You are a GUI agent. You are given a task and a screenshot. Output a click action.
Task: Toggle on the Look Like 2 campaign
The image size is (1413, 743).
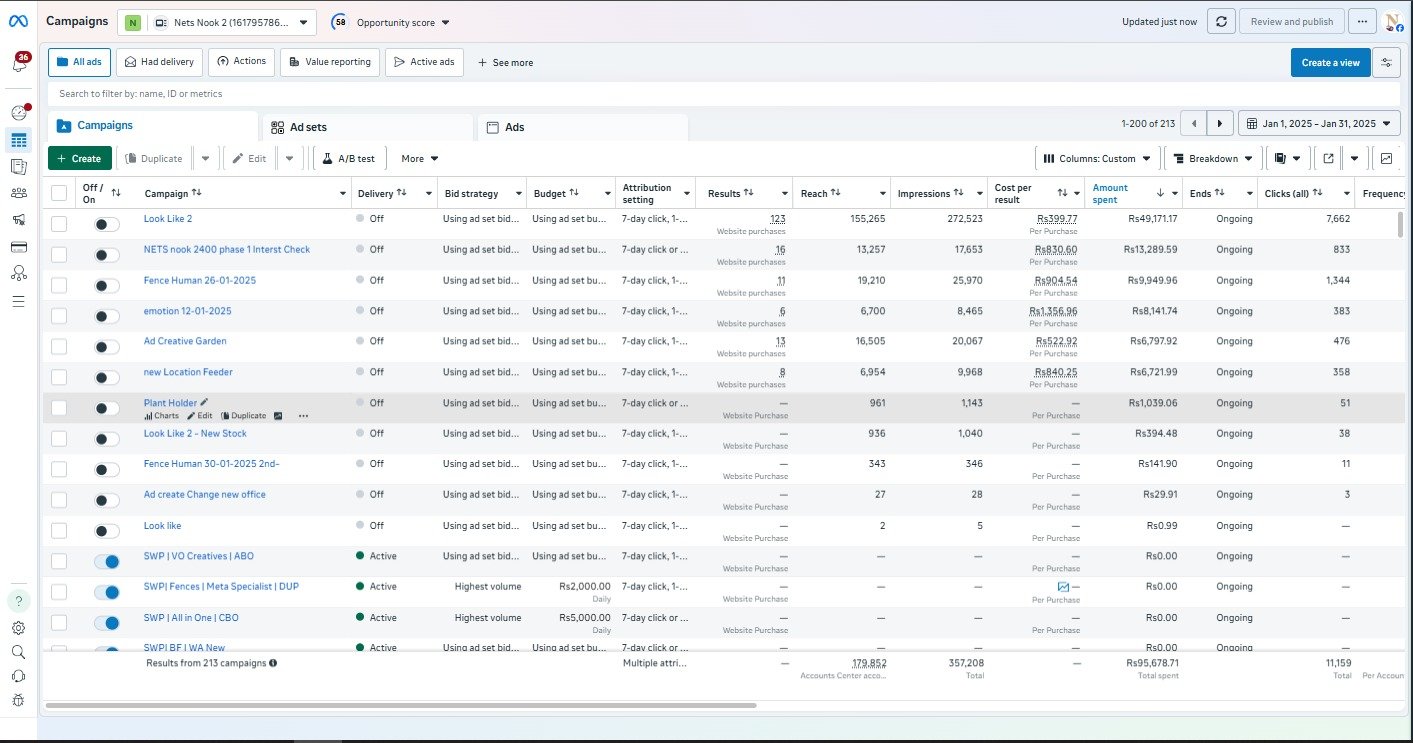click(x=106, y=225)
